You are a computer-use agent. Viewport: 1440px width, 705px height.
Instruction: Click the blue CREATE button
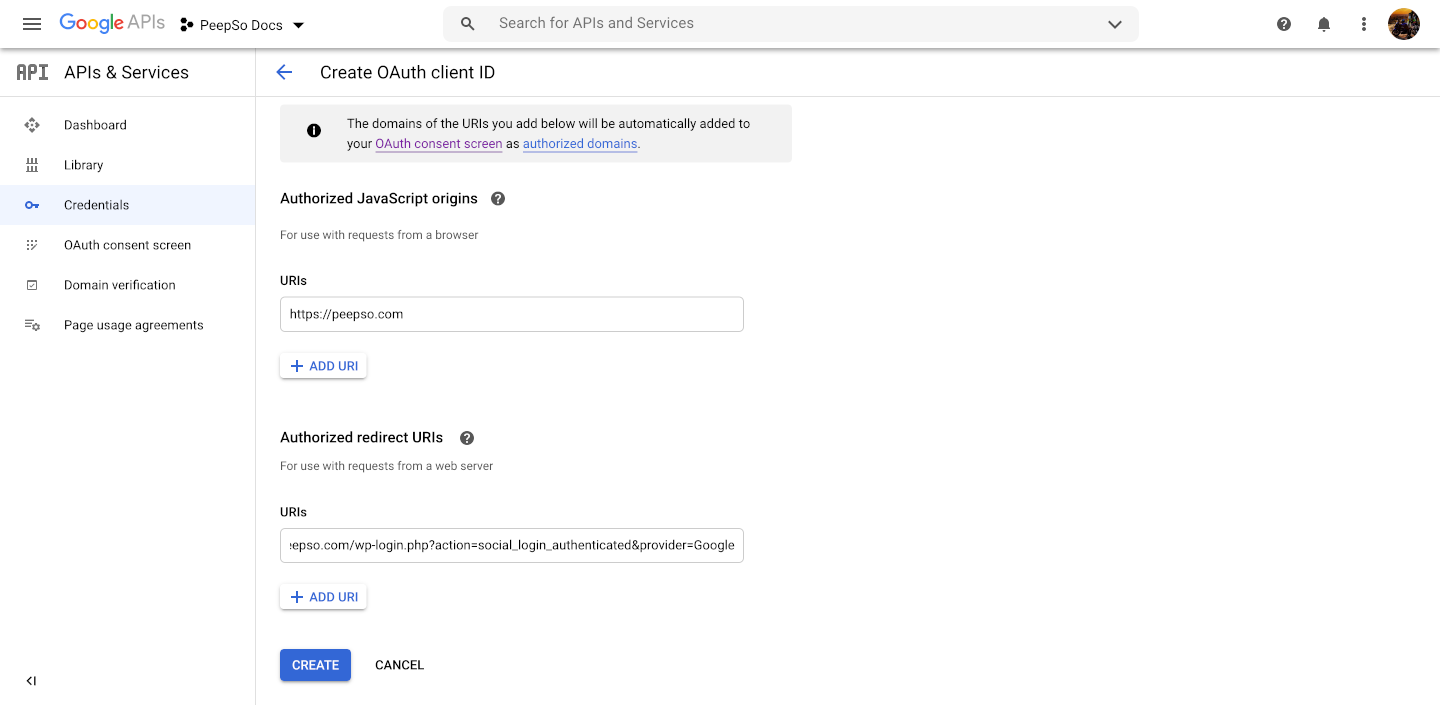pos(315,665)
